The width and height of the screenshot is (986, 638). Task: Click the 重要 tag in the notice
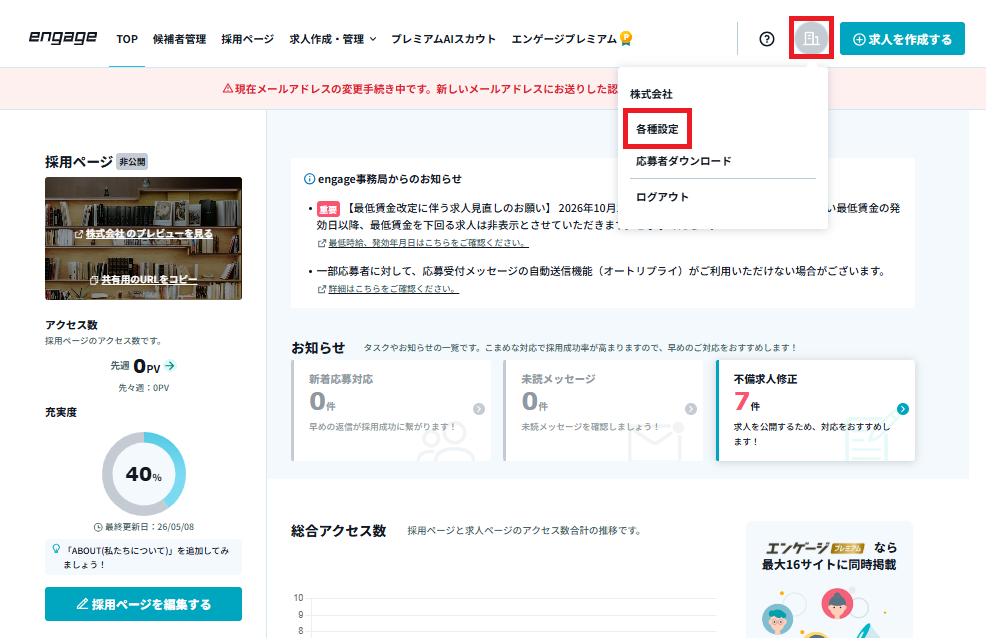(328, 209)
